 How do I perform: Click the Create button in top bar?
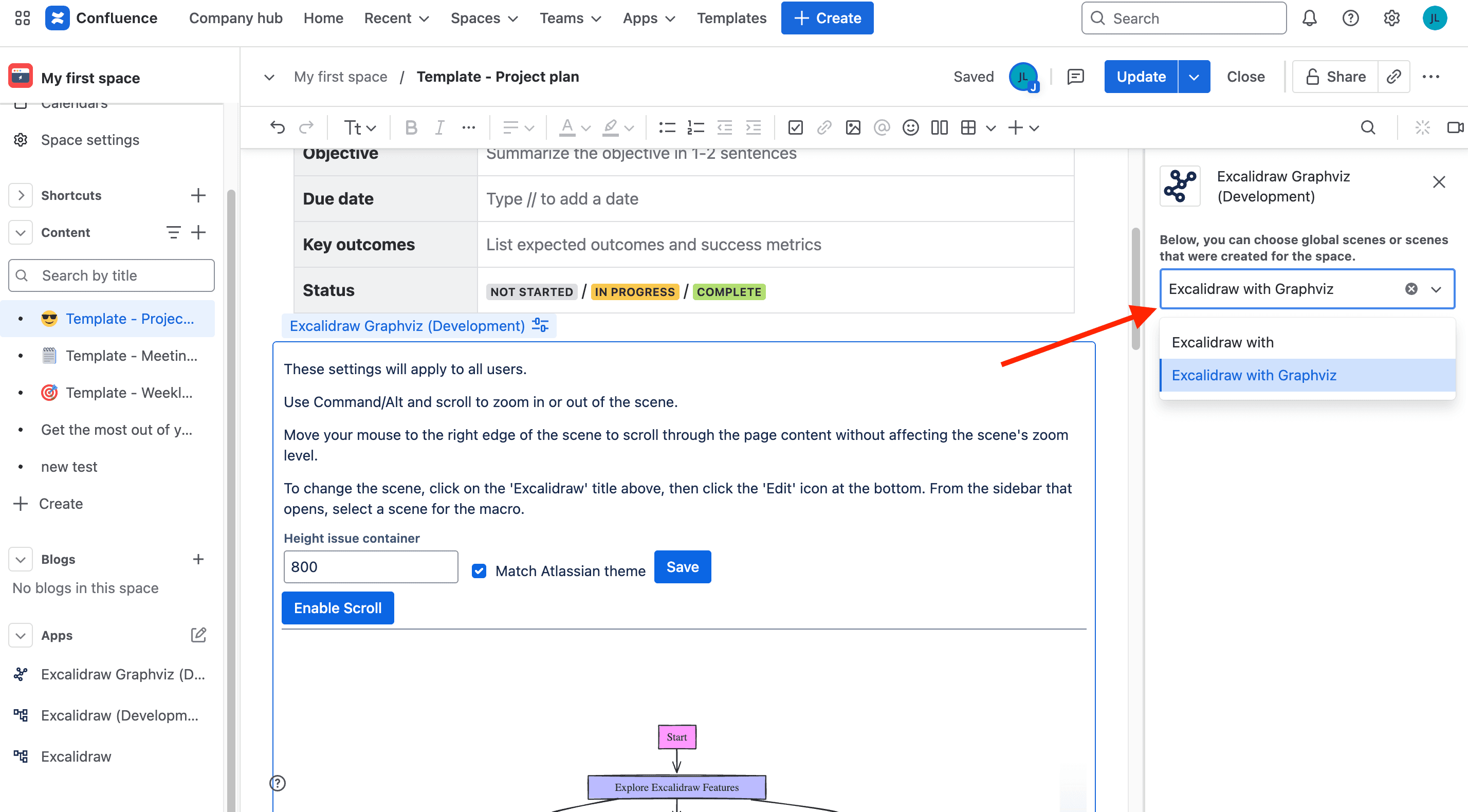(x=827, y=18)
